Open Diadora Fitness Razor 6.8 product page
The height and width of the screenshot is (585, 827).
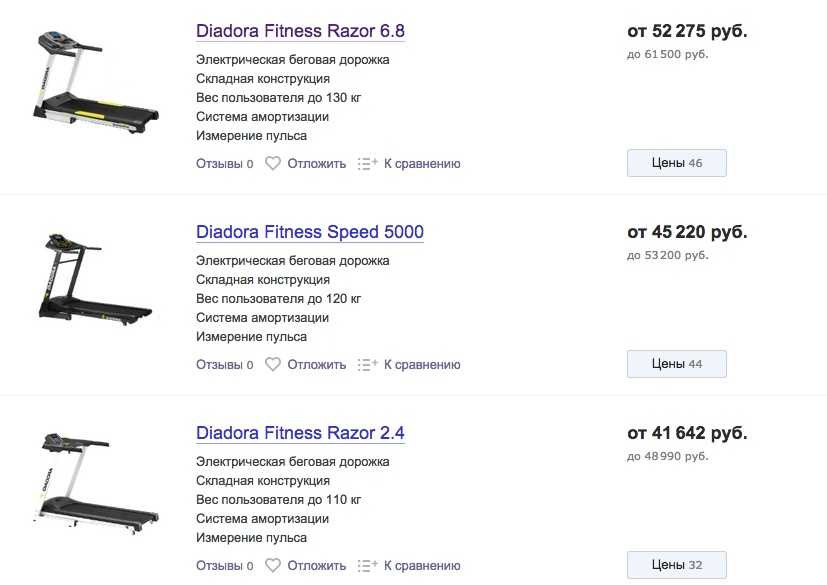[x=300, y=31]
